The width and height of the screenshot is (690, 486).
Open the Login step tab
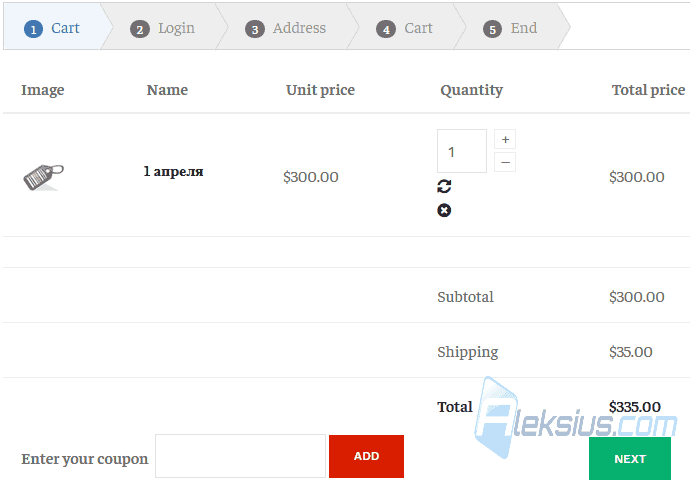tap(162, 28)
